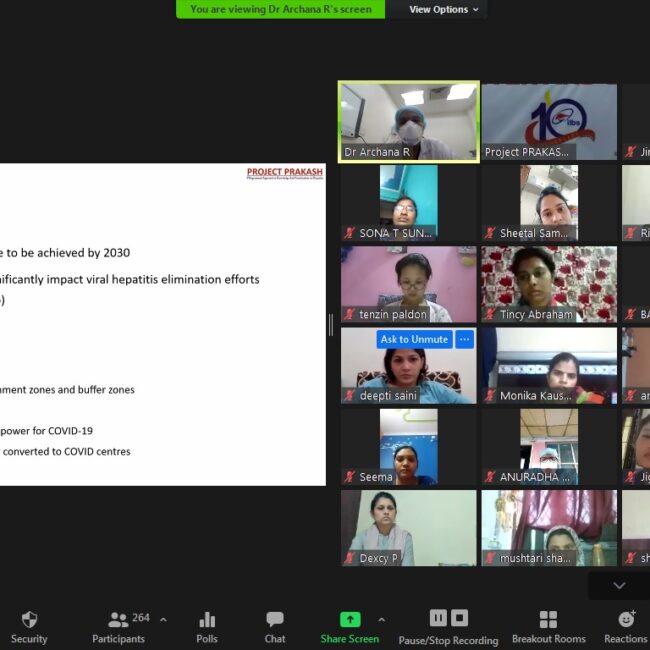Pause the meeting recording
This screenshot has height=650, width=650.
[x=438, y=618]
